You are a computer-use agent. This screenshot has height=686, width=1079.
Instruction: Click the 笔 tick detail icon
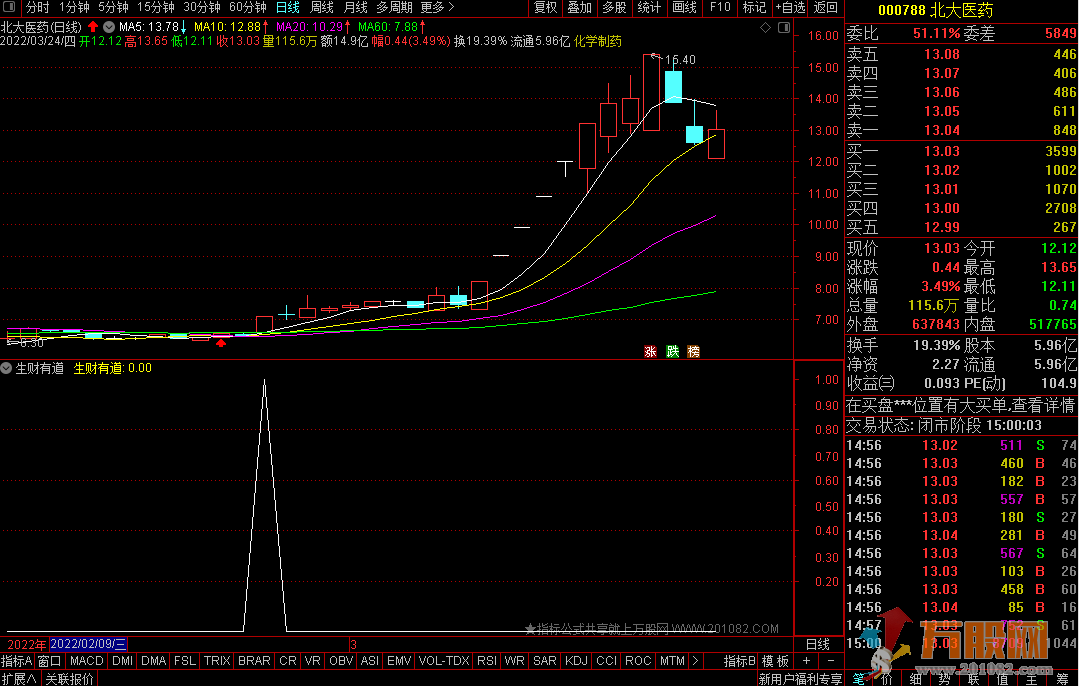coord(857,679)
